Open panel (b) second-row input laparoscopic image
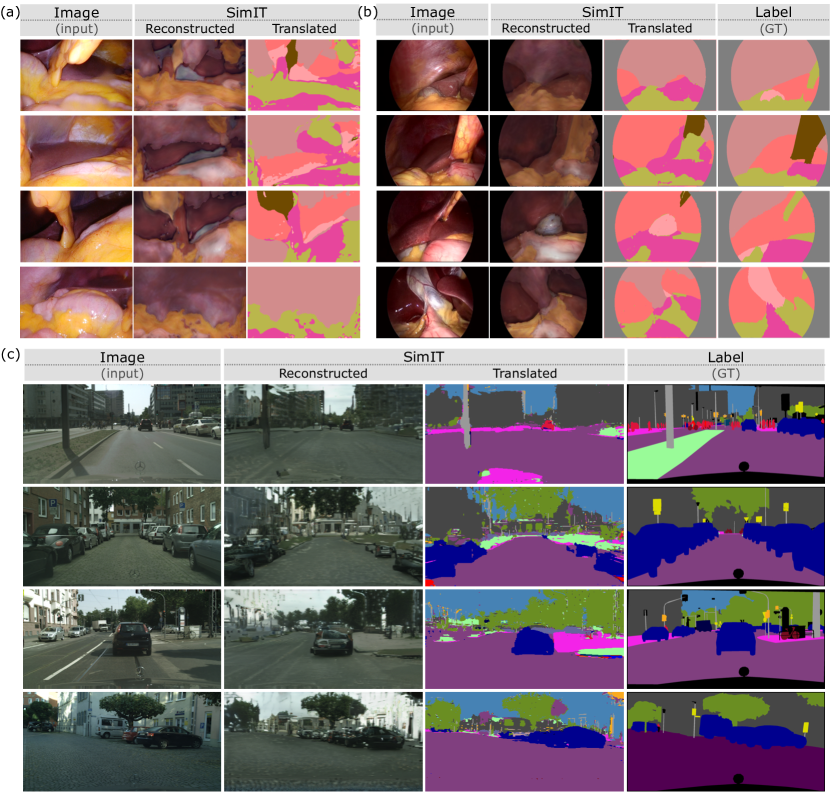Viewport: 831px width, 796px height. click(432, 151)
